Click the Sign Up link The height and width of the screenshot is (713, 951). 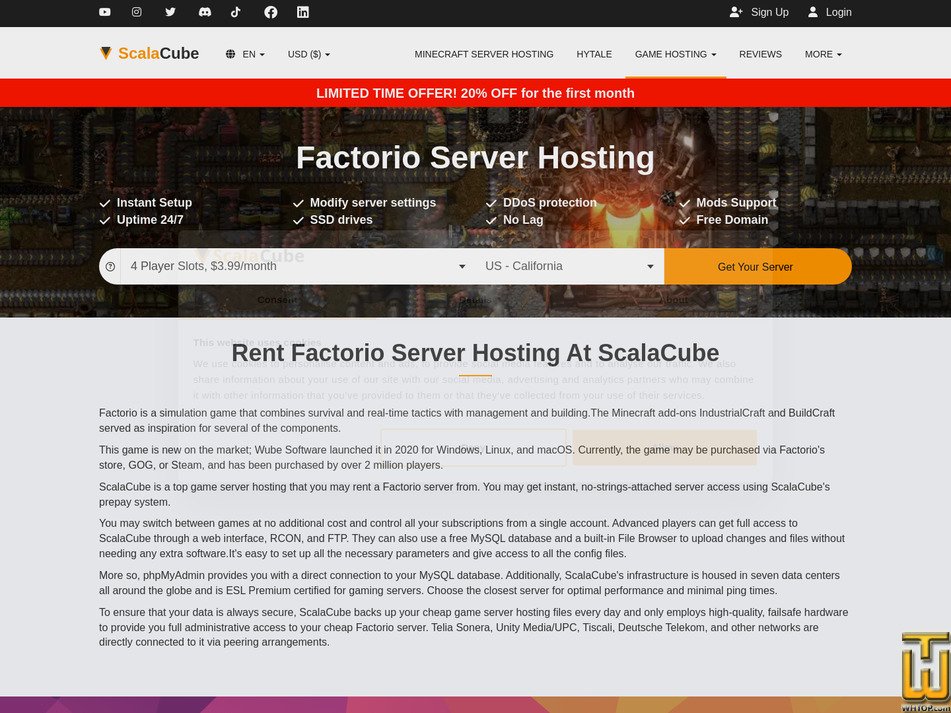pos(760,12)
